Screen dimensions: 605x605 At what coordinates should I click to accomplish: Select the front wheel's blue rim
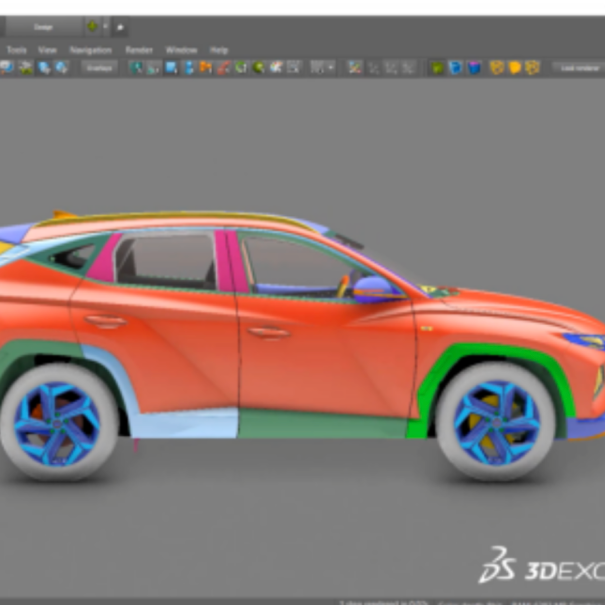(496, 418)
